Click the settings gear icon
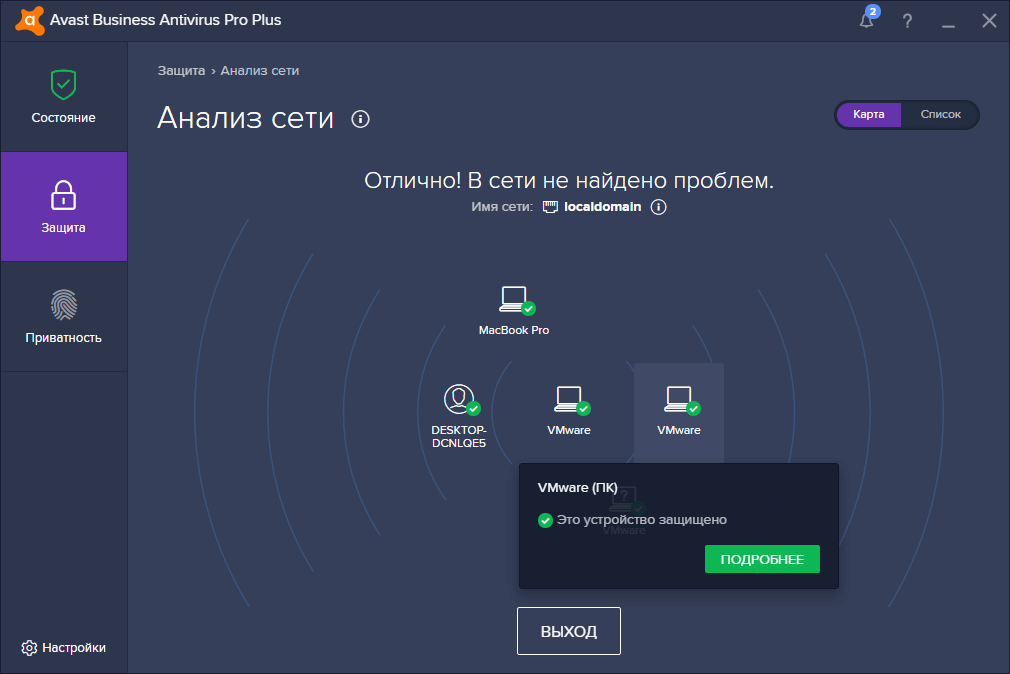Screen dimensions: 1010x674 (x=29, y=648)
